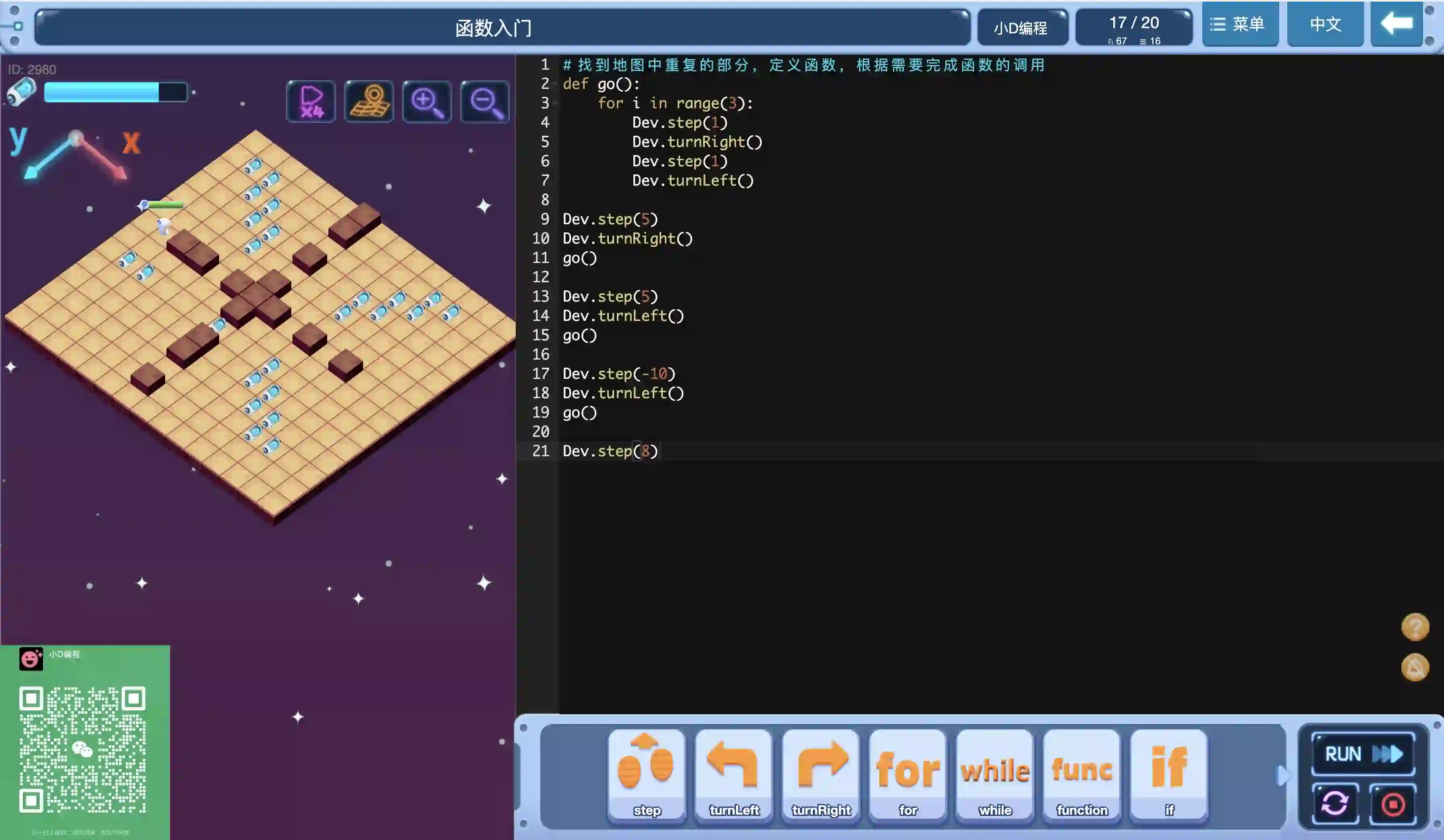Screen dimensions: 1444x840
Task: Switch language via 中文 button
Action: coord(1325,24)
